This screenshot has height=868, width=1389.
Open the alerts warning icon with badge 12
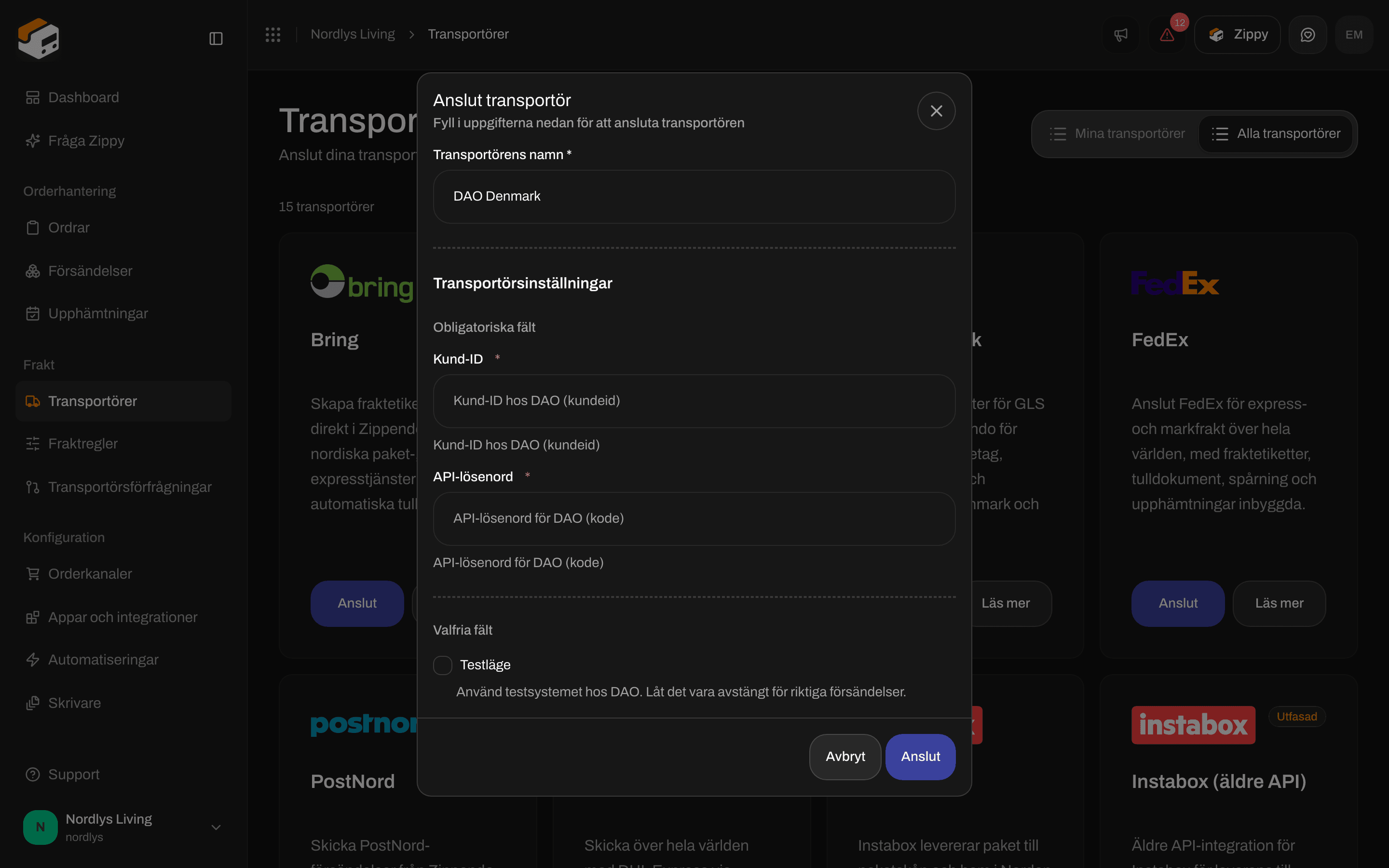[x=1167, y=34]
